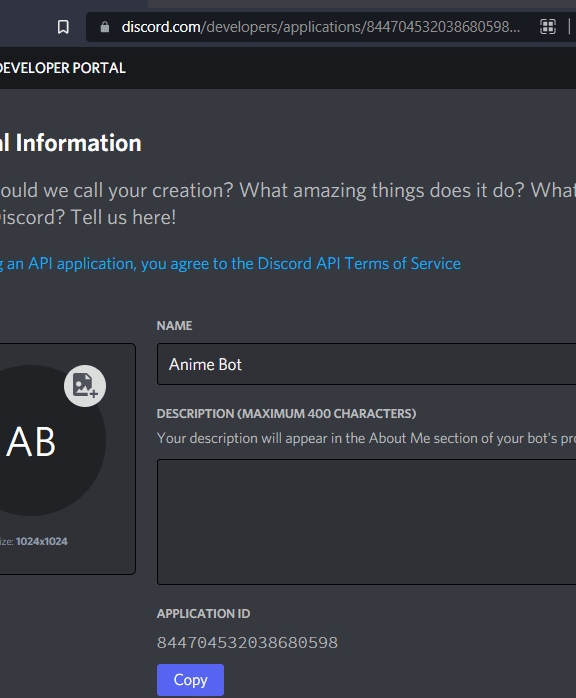Click the bookmark icon in browser toolbar
The height and width of the screenshot is (698, 576).
[63, 27]
